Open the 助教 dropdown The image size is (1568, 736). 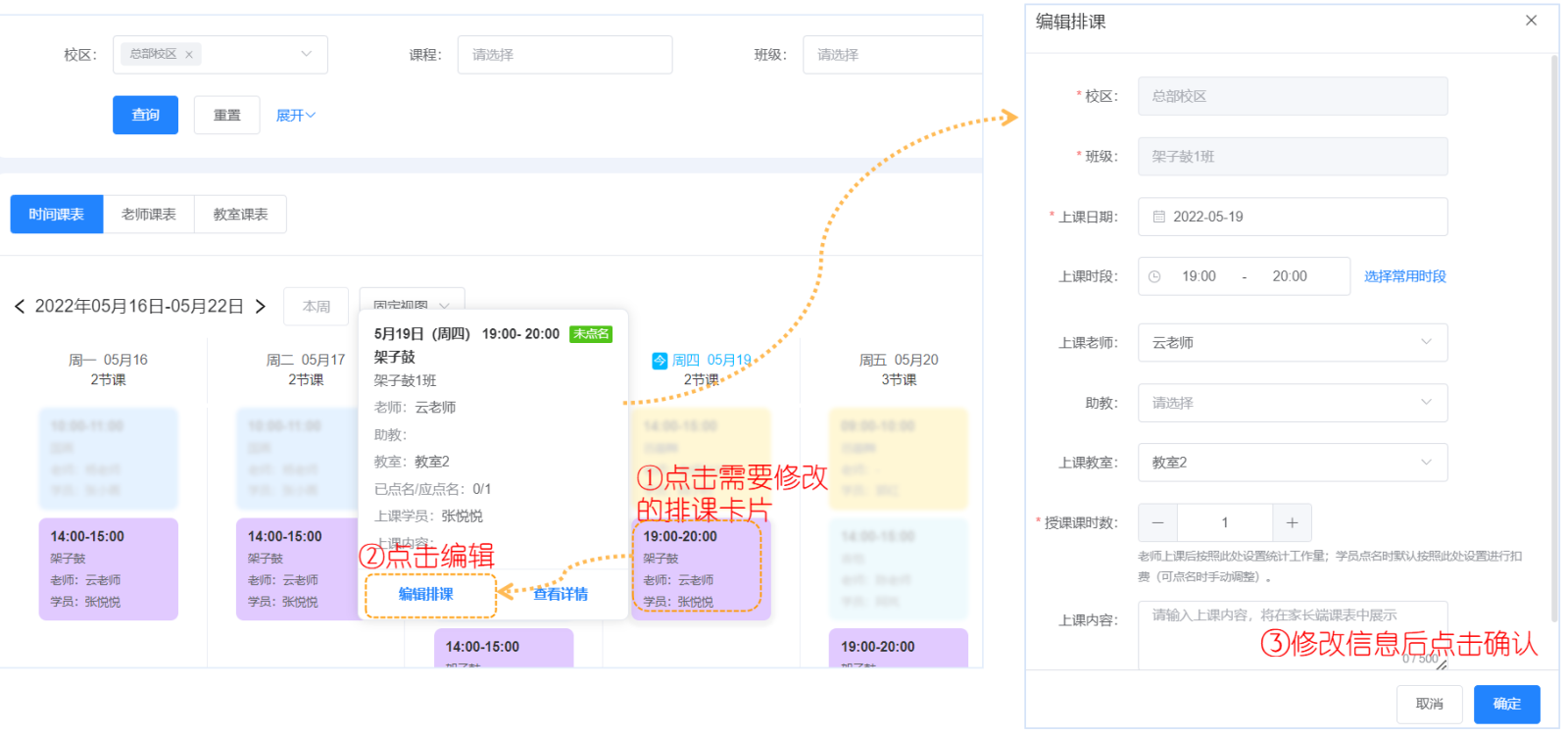[x=1292, y=403]
